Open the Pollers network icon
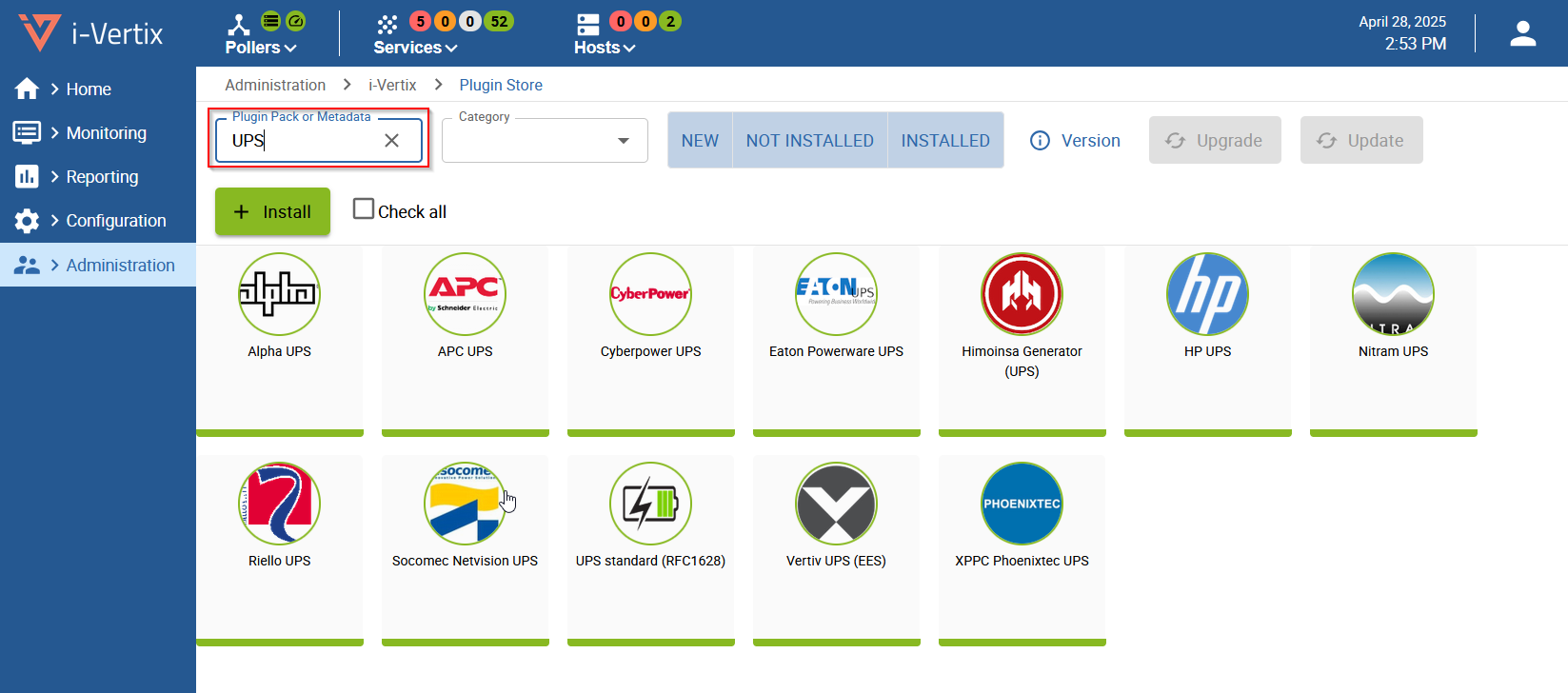Screen dimensions: 1568x693 [x=238, y=25]
